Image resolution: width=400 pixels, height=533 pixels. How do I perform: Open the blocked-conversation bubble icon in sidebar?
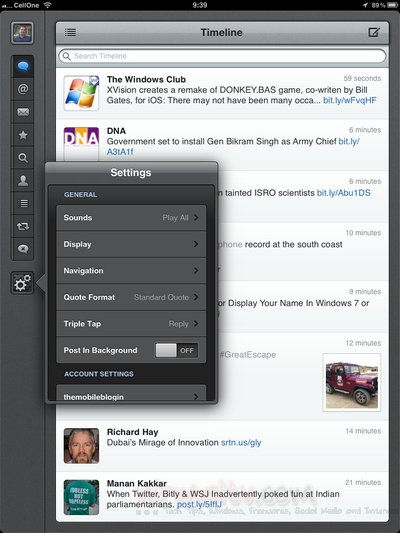click(x=23, y=249)
